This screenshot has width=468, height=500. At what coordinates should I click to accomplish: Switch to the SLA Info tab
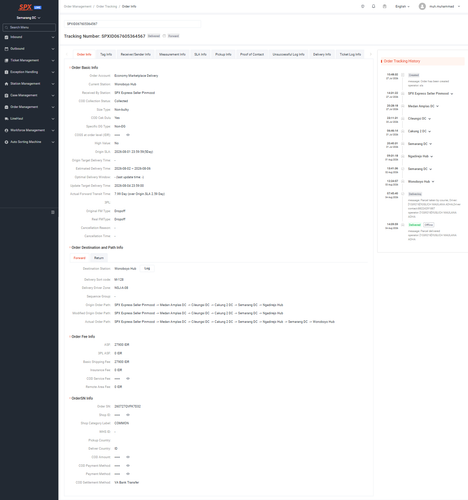click(200, 54)
